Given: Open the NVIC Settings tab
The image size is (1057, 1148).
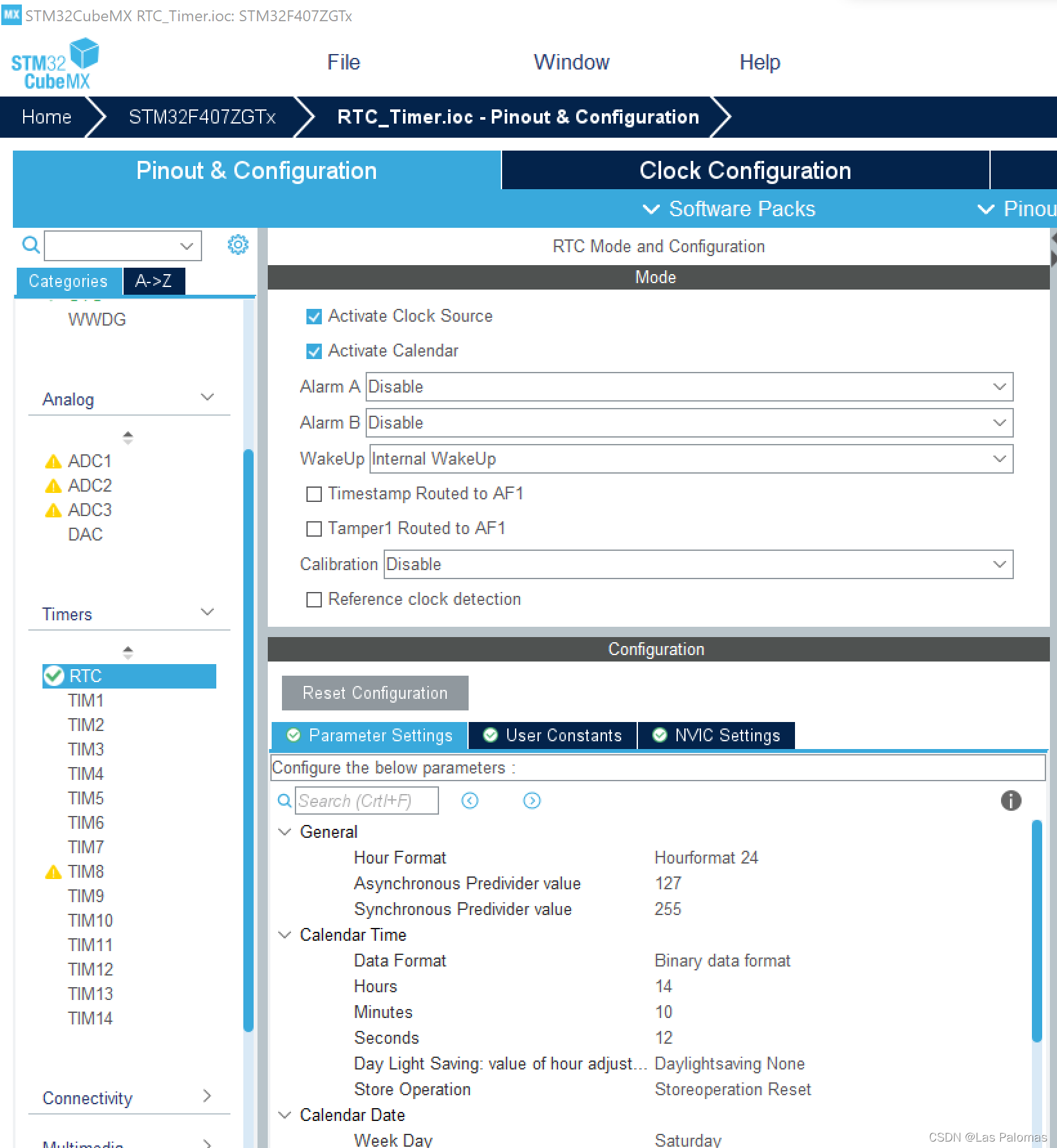Looking at the screenshot, I should point(716,736).
